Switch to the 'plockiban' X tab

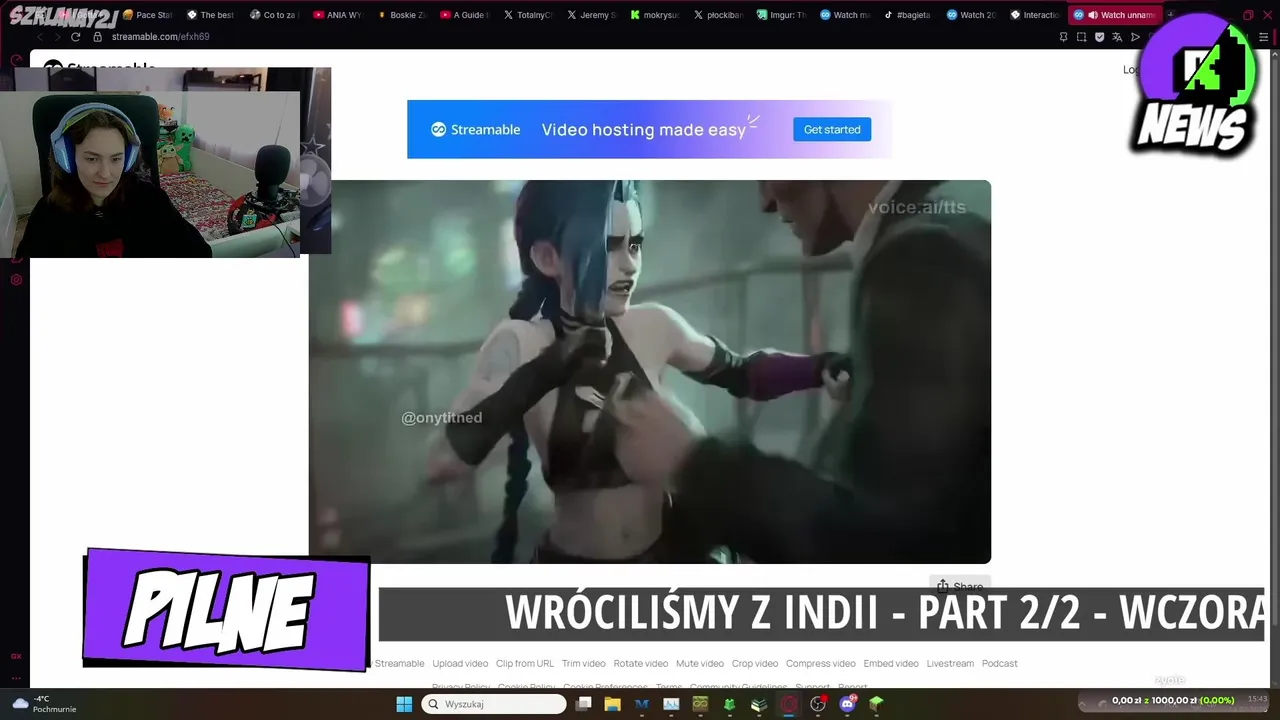tap(718, 15)
